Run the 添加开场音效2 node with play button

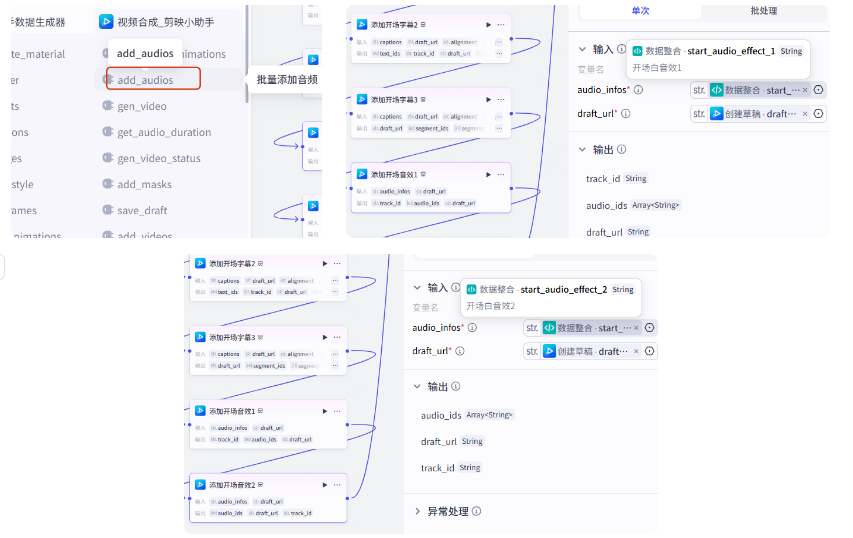click(325, 485)
